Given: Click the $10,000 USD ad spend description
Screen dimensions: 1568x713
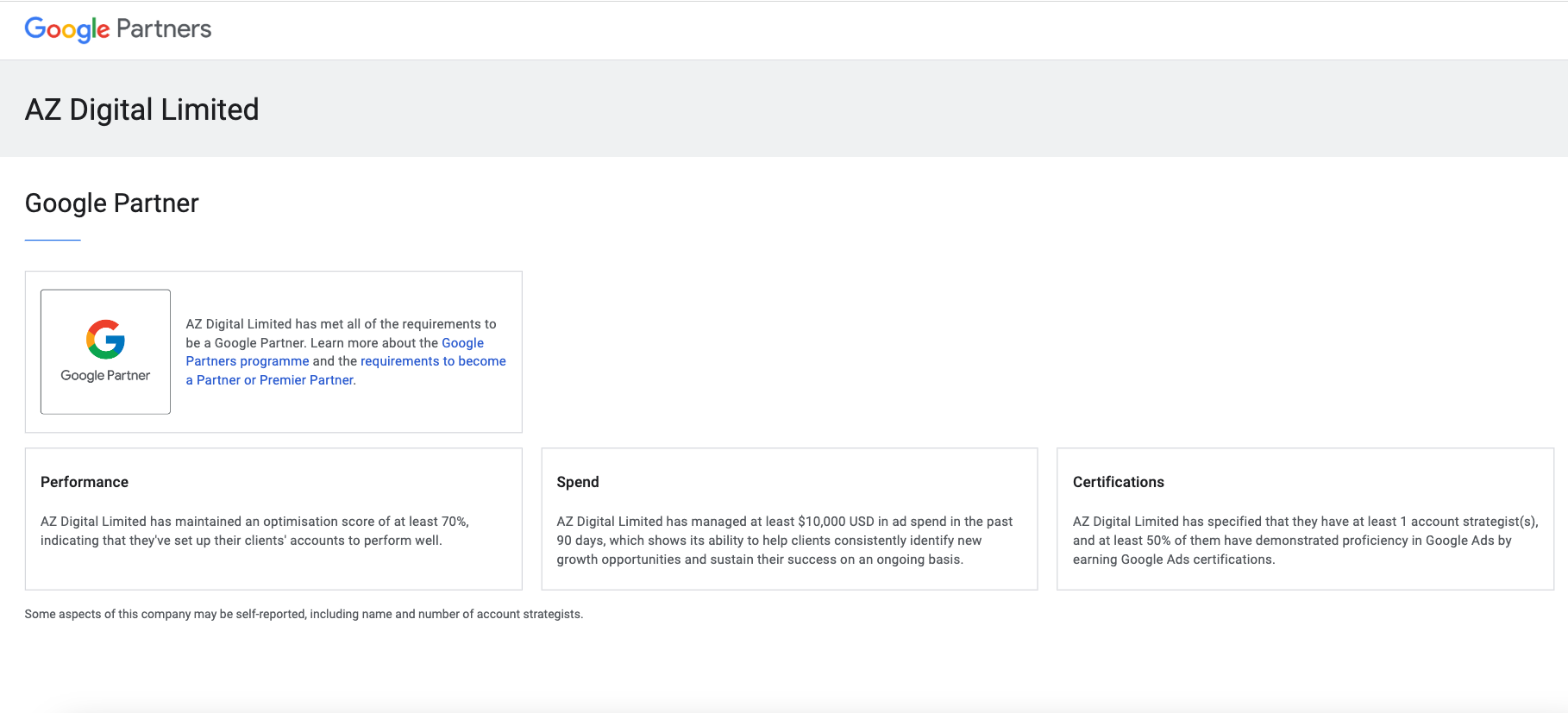Looking at the screenshot, I should [785, 541].
